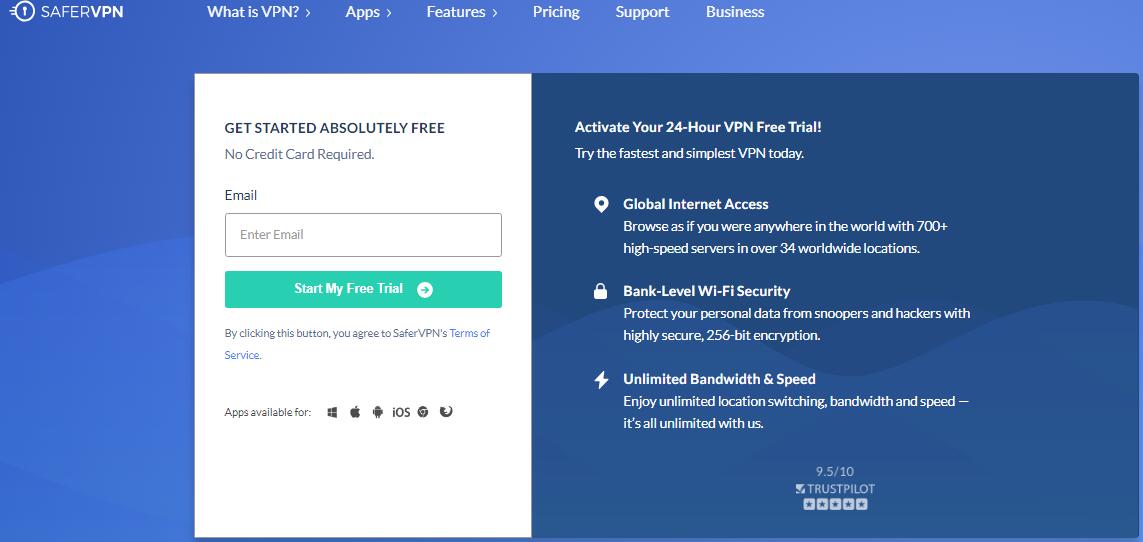The image size is (1143, 542).
Task: Click the Unlimited Bandwidth lightning icon
Action: coord(601,380)
